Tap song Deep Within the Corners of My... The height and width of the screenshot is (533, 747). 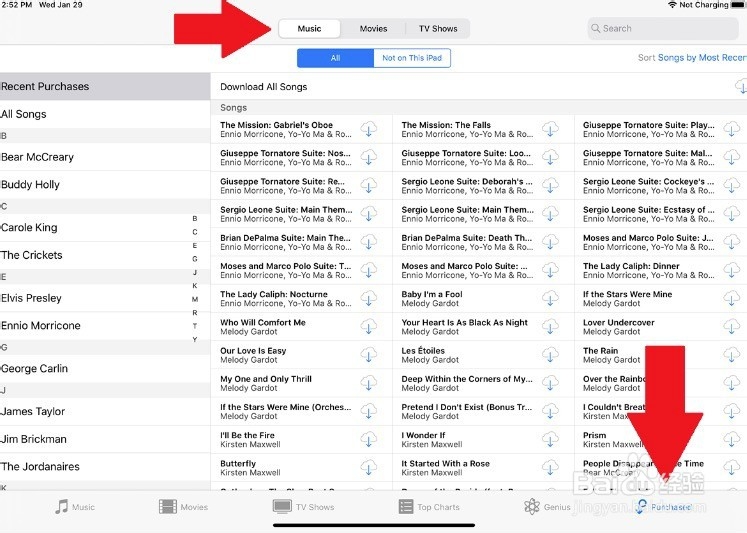pyautogui.click(x=467, y=383)
